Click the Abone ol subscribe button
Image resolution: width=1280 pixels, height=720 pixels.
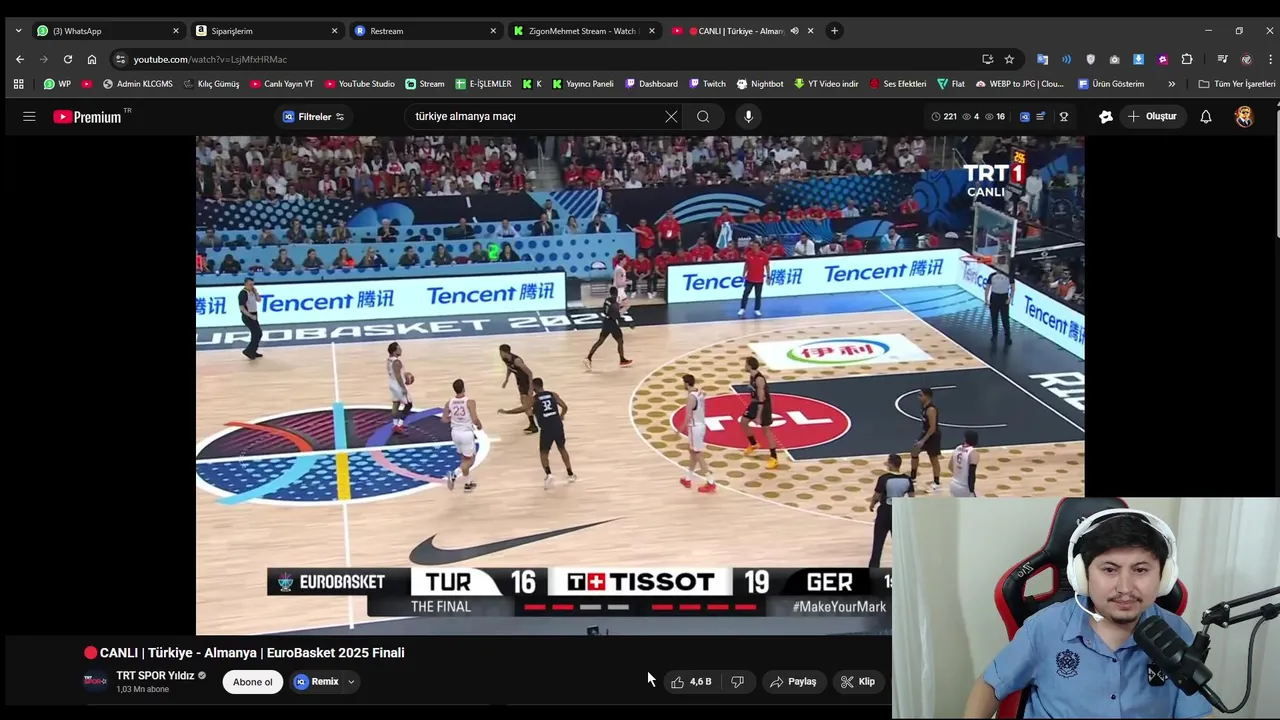click(253, 682)
